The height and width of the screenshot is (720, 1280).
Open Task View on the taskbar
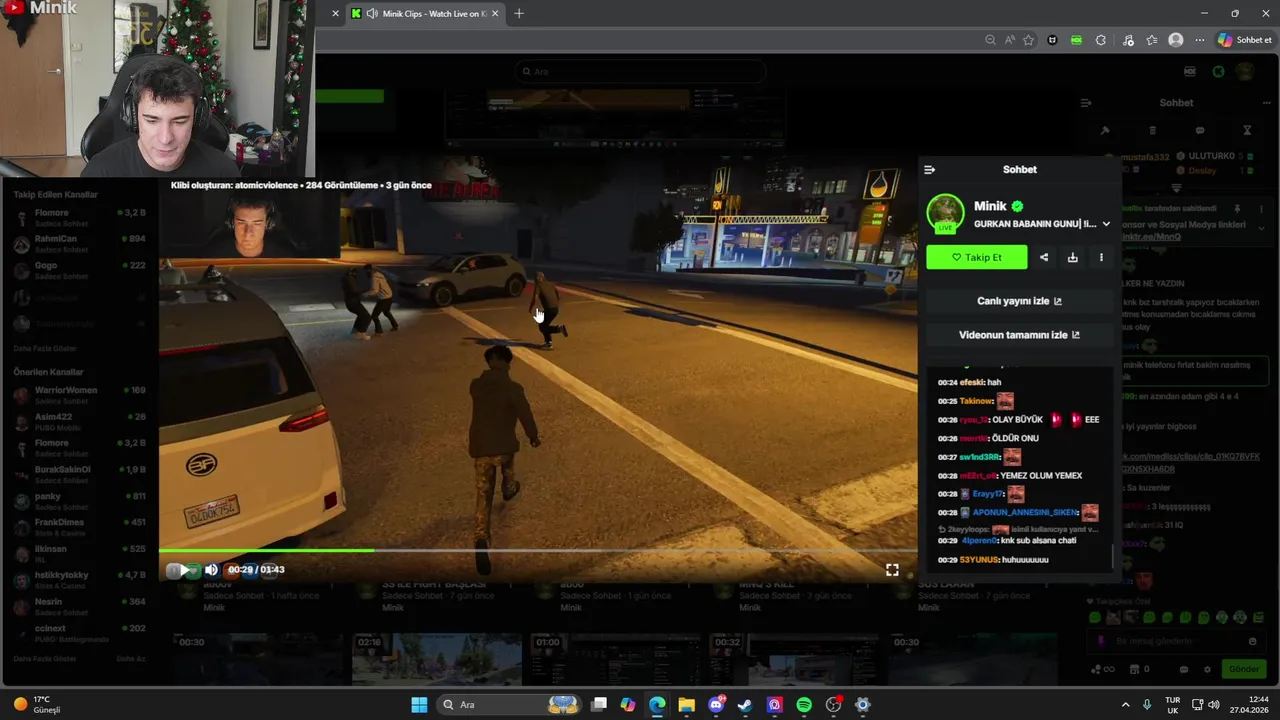pos(599,704)
